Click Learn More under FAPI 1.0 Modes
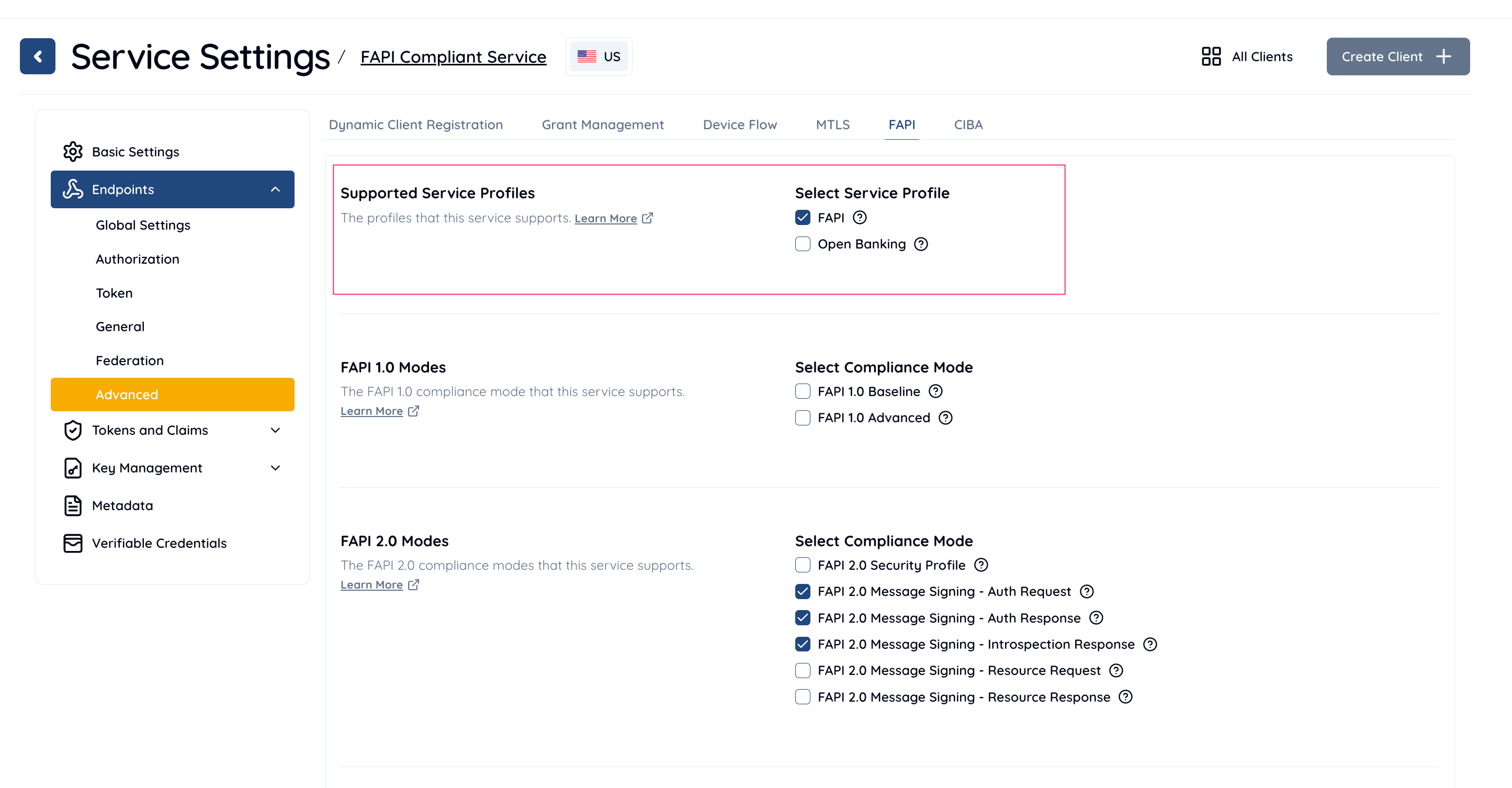 [371, 411]
